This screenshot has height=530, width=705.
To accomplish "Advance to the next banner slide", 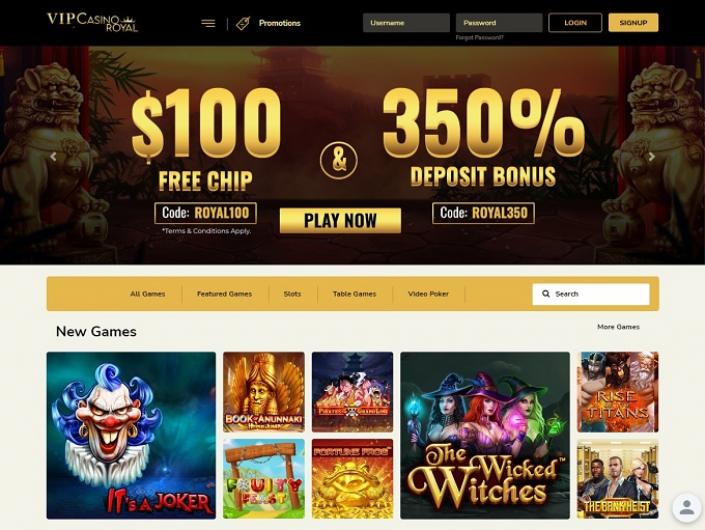I will pos(651,156).
